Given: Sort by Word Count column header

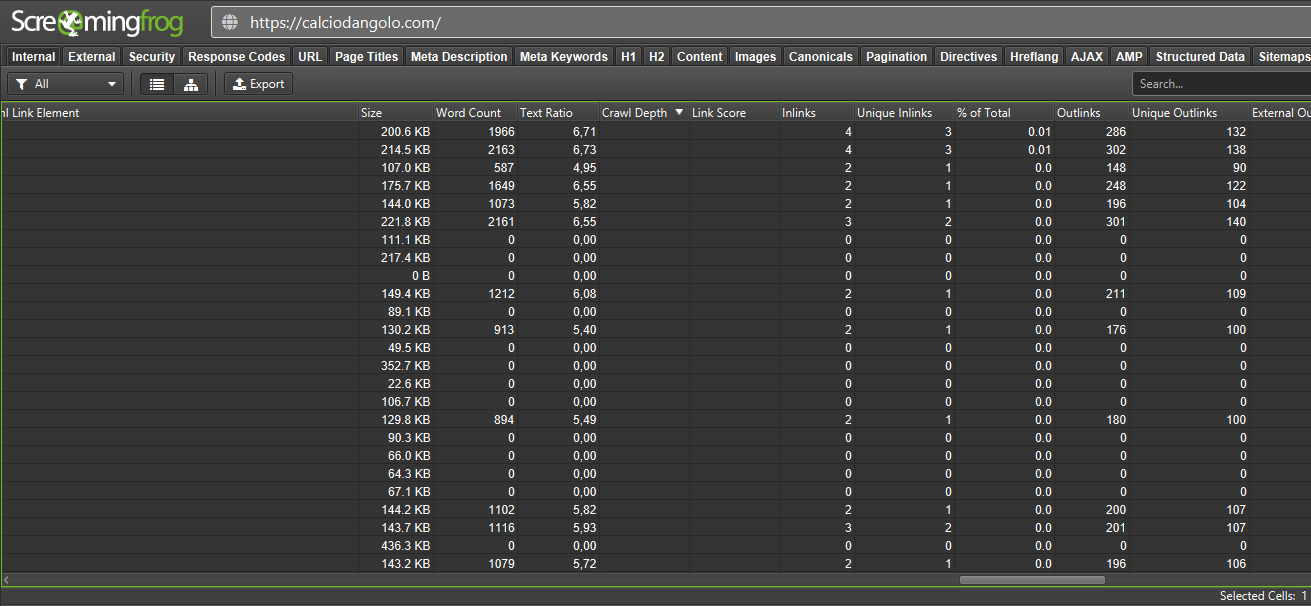Looking at the screenshot, I should tap(468, 113).
